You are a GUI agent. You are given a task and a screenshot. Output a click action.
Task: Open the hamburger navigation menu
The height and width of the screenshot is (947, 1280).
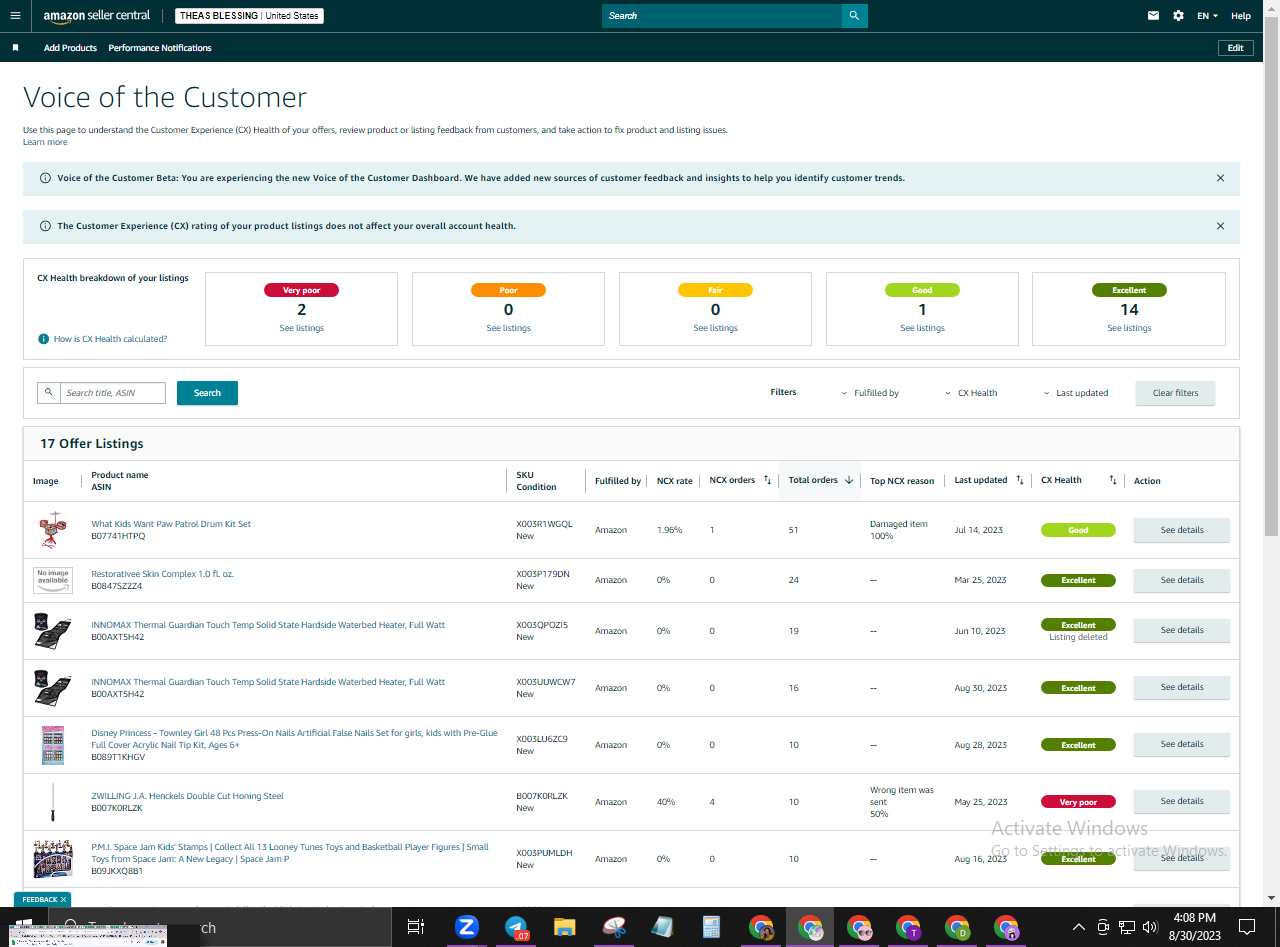14,16
